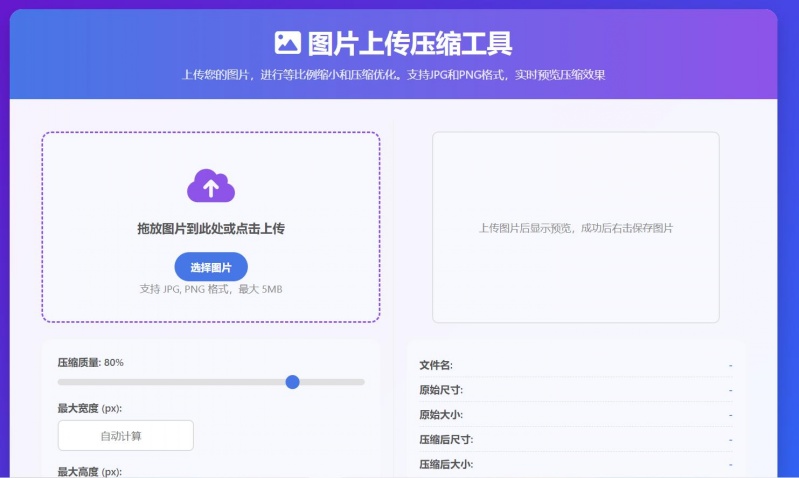Image resolution: width=799 pixels, height=478 pixels.
Task: Focus the 最大宽度 自动计算 input field
Action: [x=125, y=435]
